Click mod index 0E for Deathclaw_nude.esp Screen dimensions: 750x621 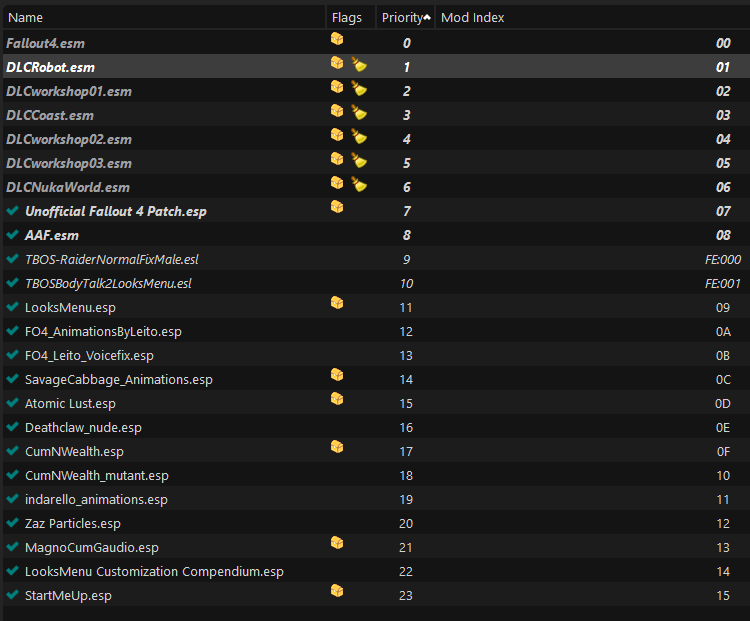(x=723, y=428)
